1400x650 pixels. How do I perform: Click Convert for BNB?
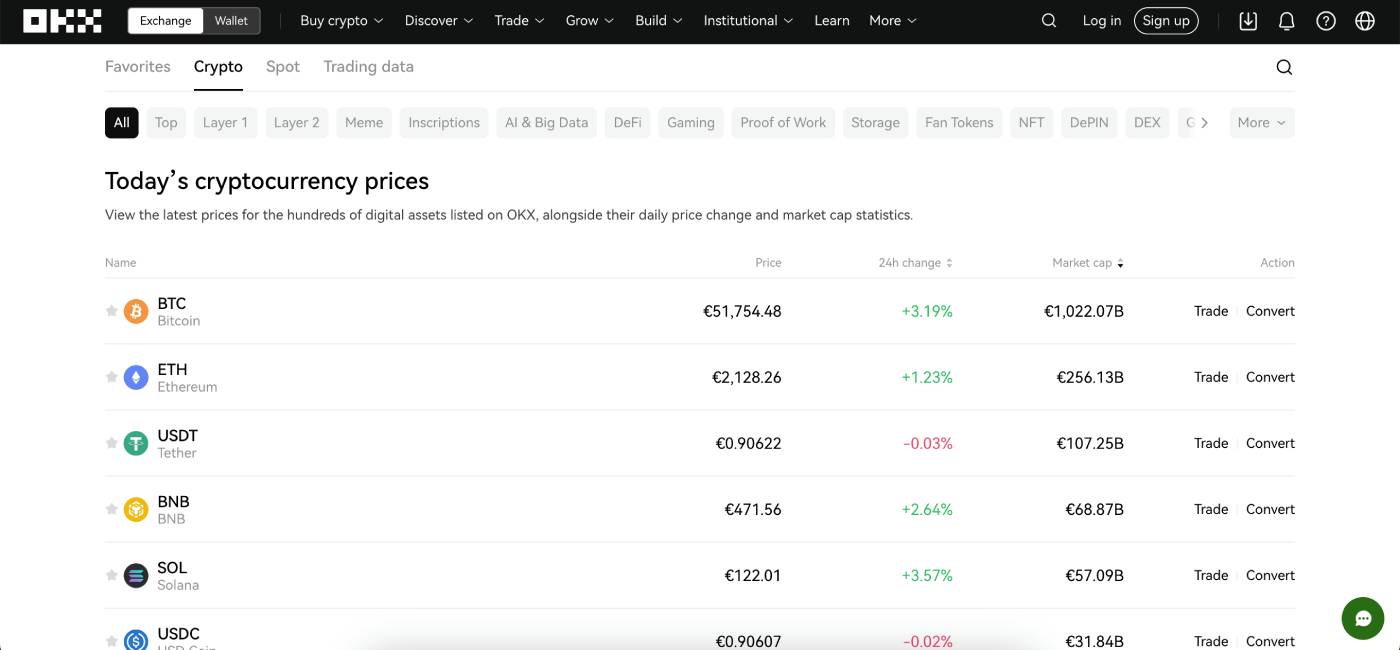pos(1270,509)
